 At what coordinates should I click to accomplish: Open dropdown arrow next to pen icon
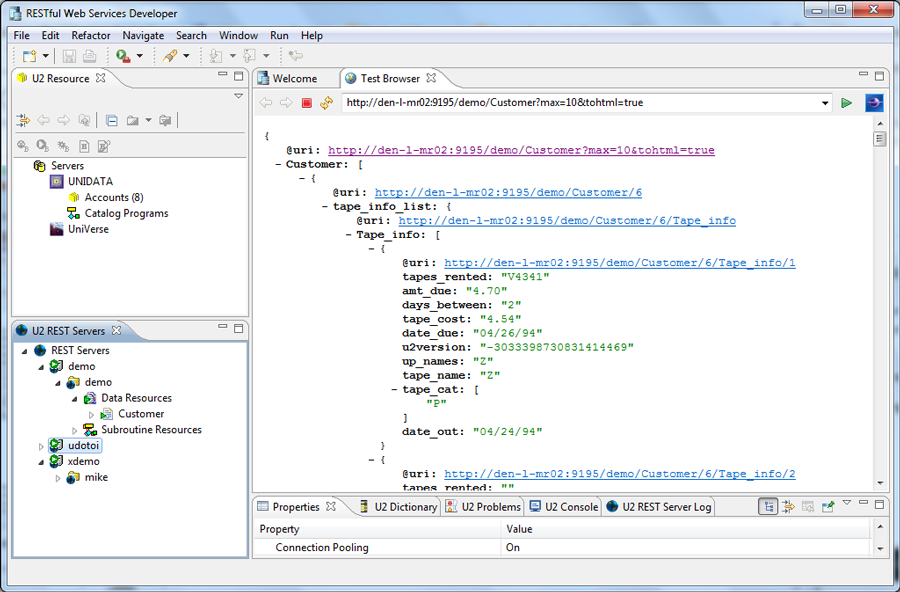pyautogui.click(x=186, y=56)
